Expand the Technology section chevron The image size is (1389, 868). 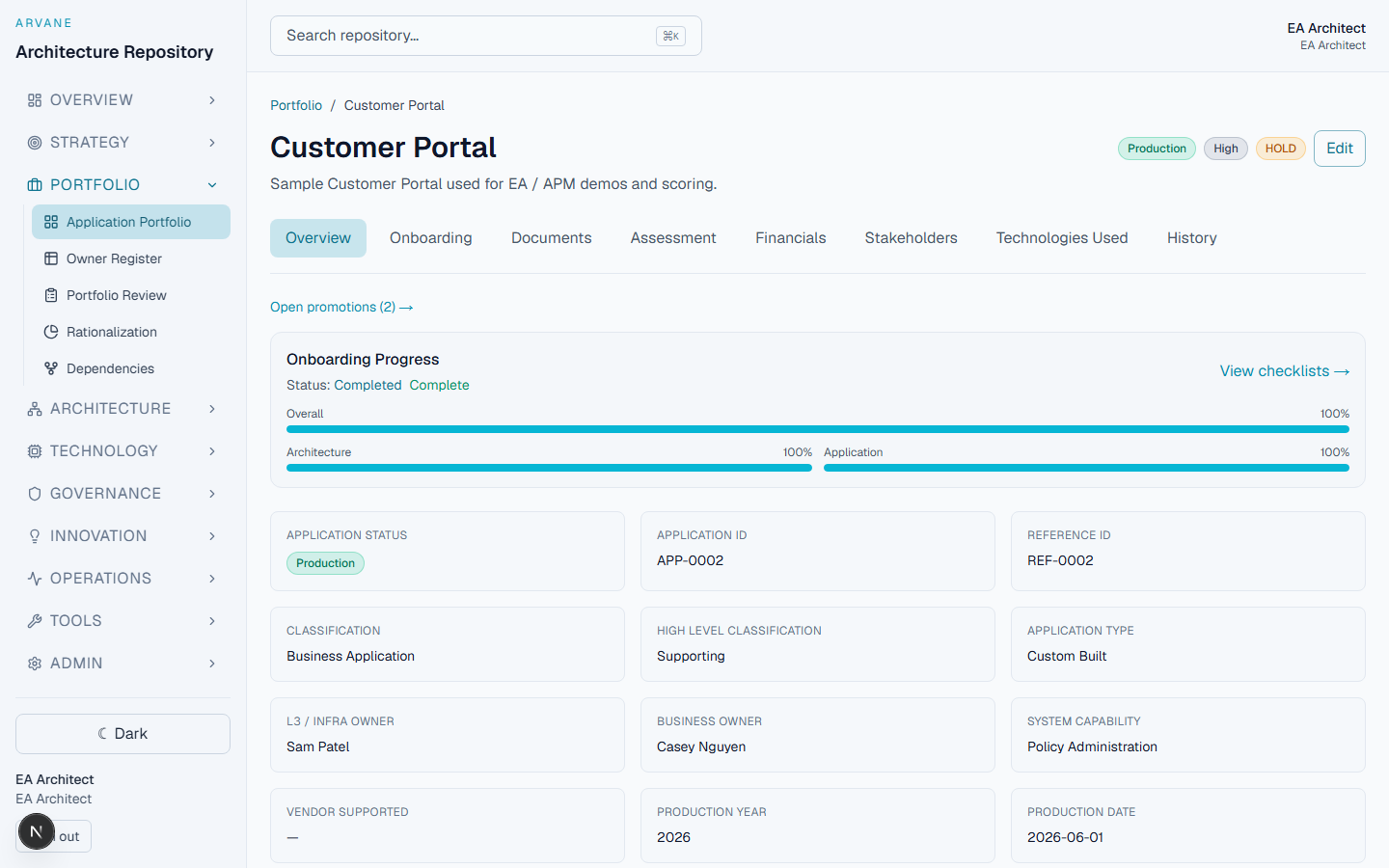point(212,451)
